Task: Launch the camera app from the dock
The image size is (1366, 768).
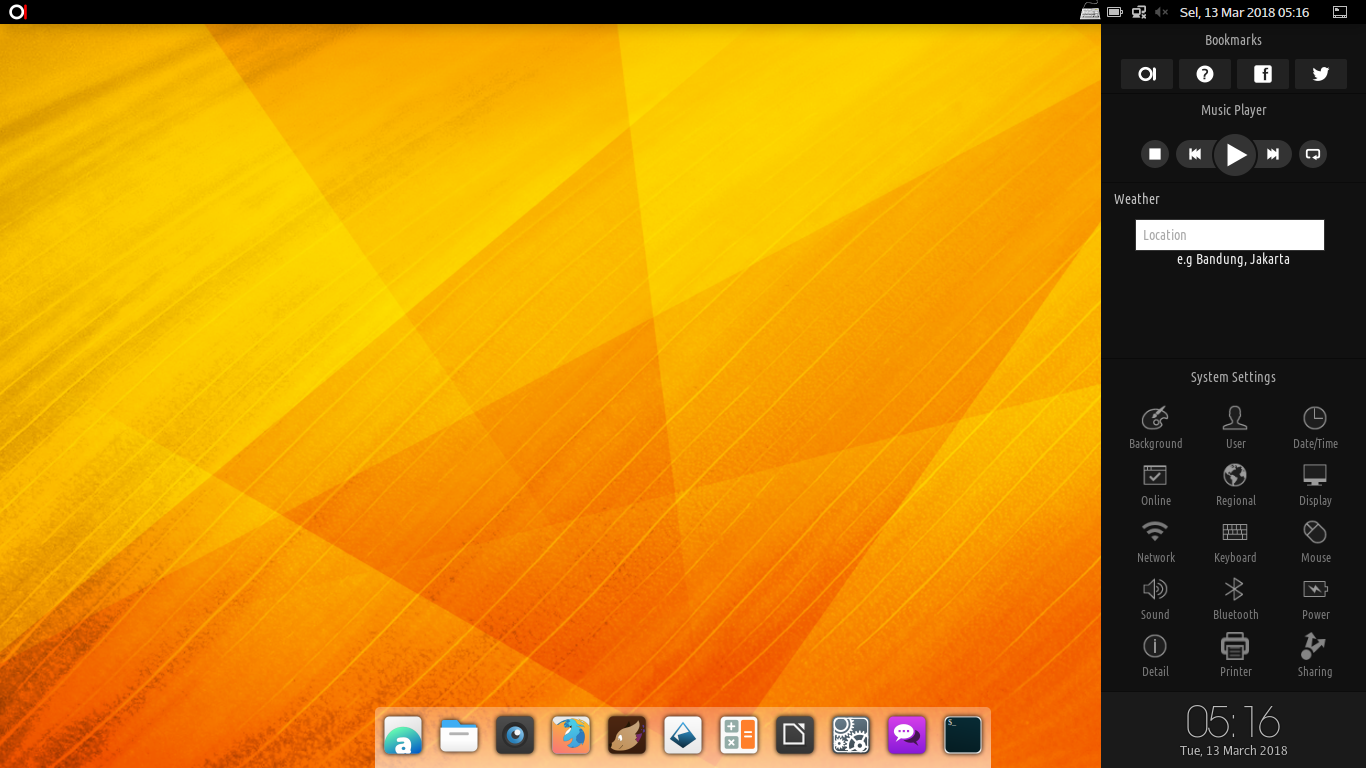Action: pyautogui.click(x=515, y=736)
